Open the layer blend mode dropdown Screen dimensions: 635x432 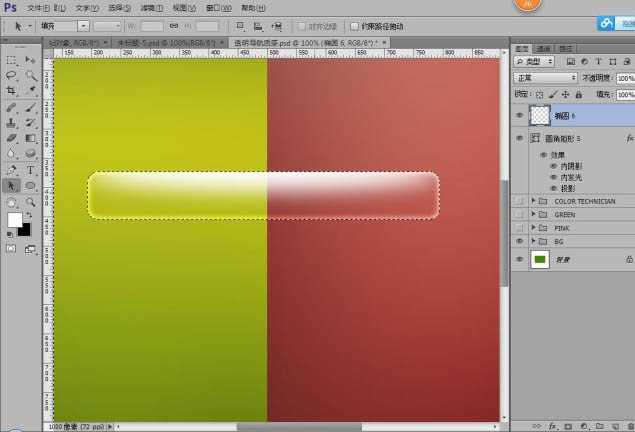pos(545,78)
